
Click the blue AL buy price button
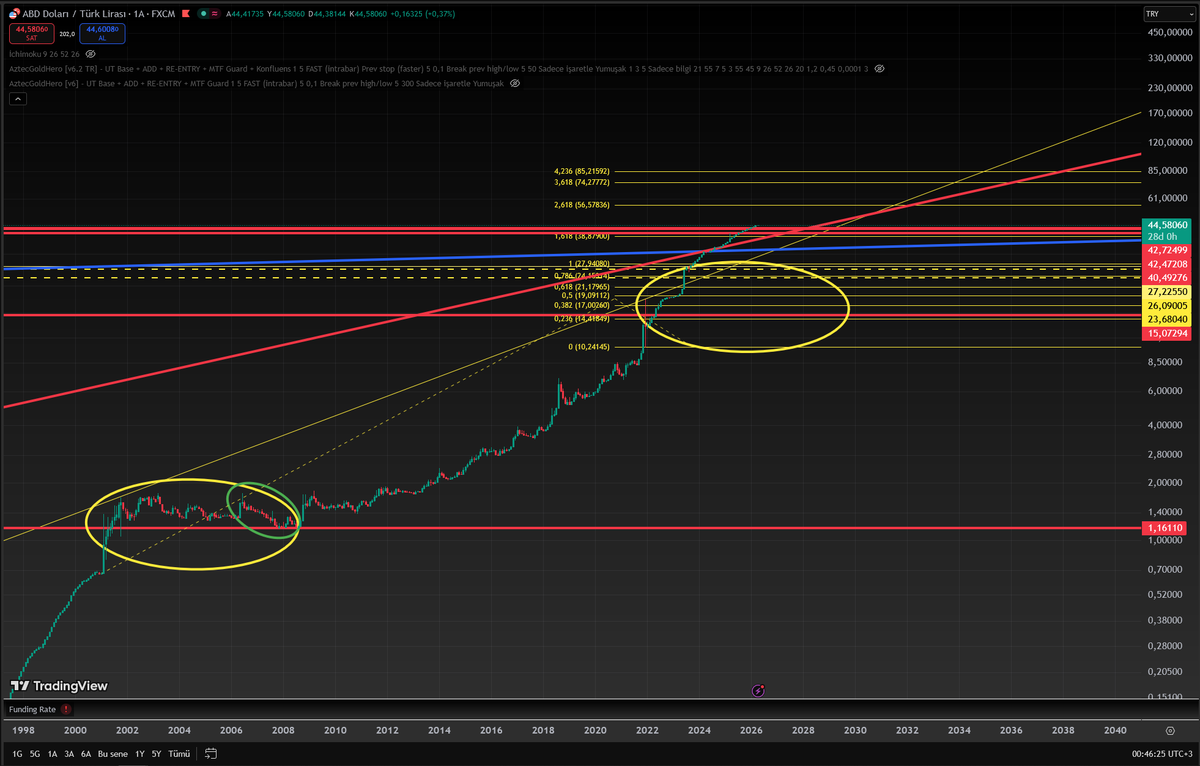[x=100, y=33]
